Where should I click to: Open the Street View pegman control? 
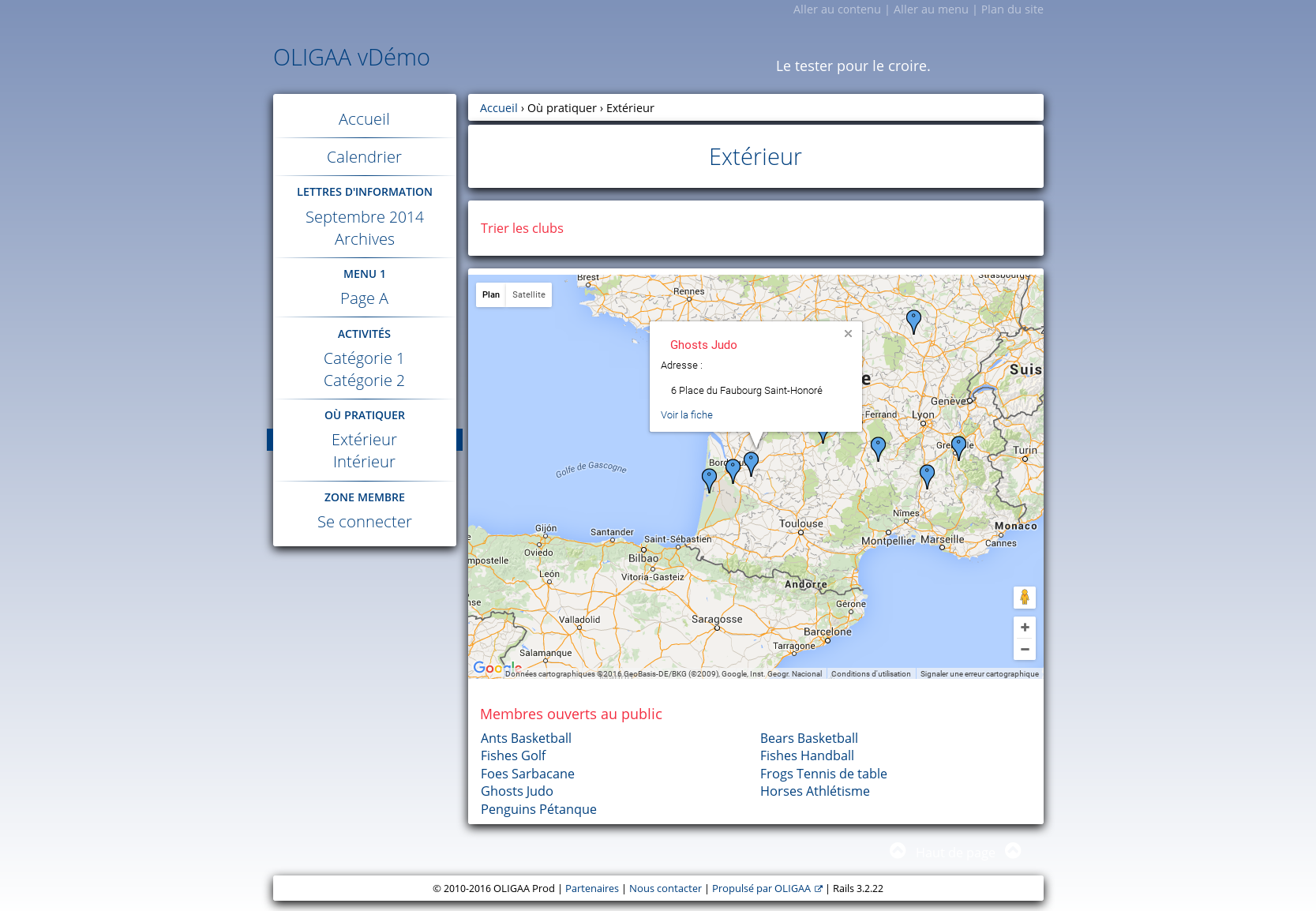1025,598
